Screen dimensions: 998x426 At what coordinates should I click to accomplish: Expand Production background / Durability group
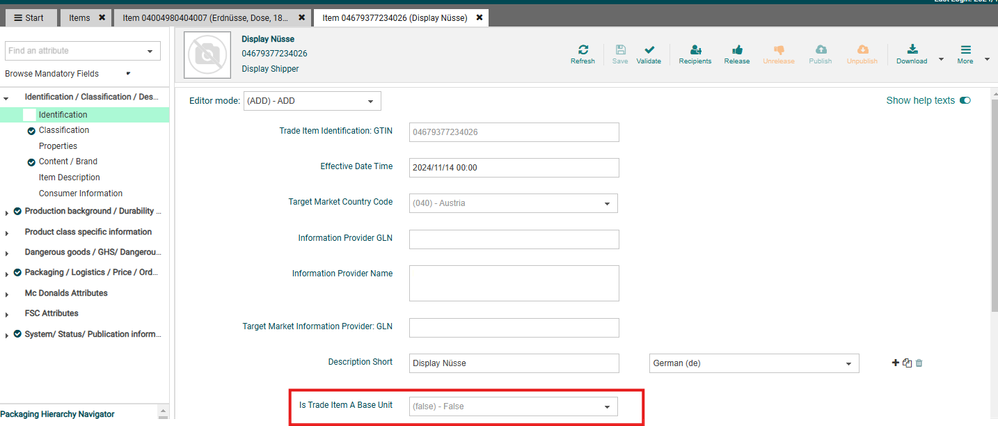click(6, 213)
